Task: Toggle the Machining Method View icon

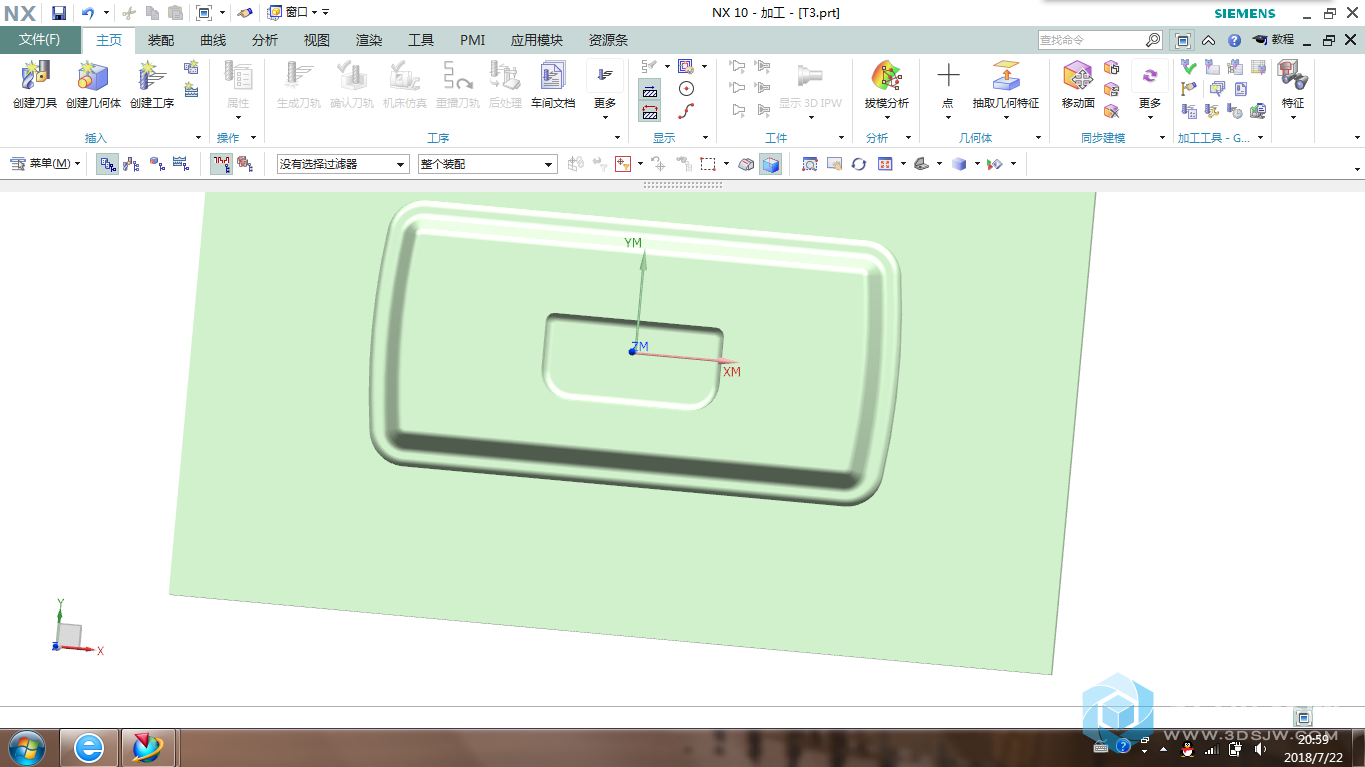Action: 181,164
